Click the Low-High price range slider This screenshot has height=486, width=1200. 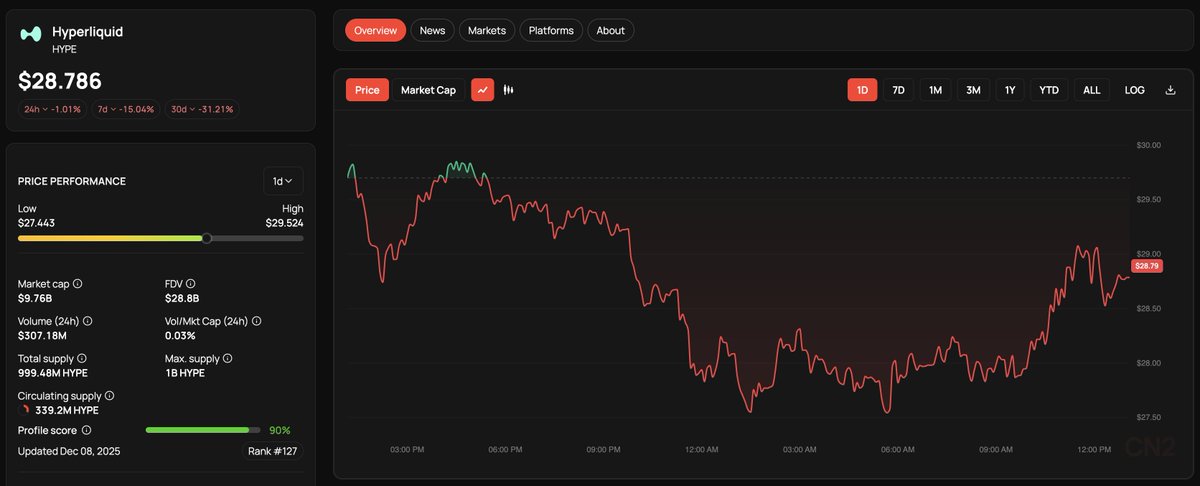click(x=161, y=238)
